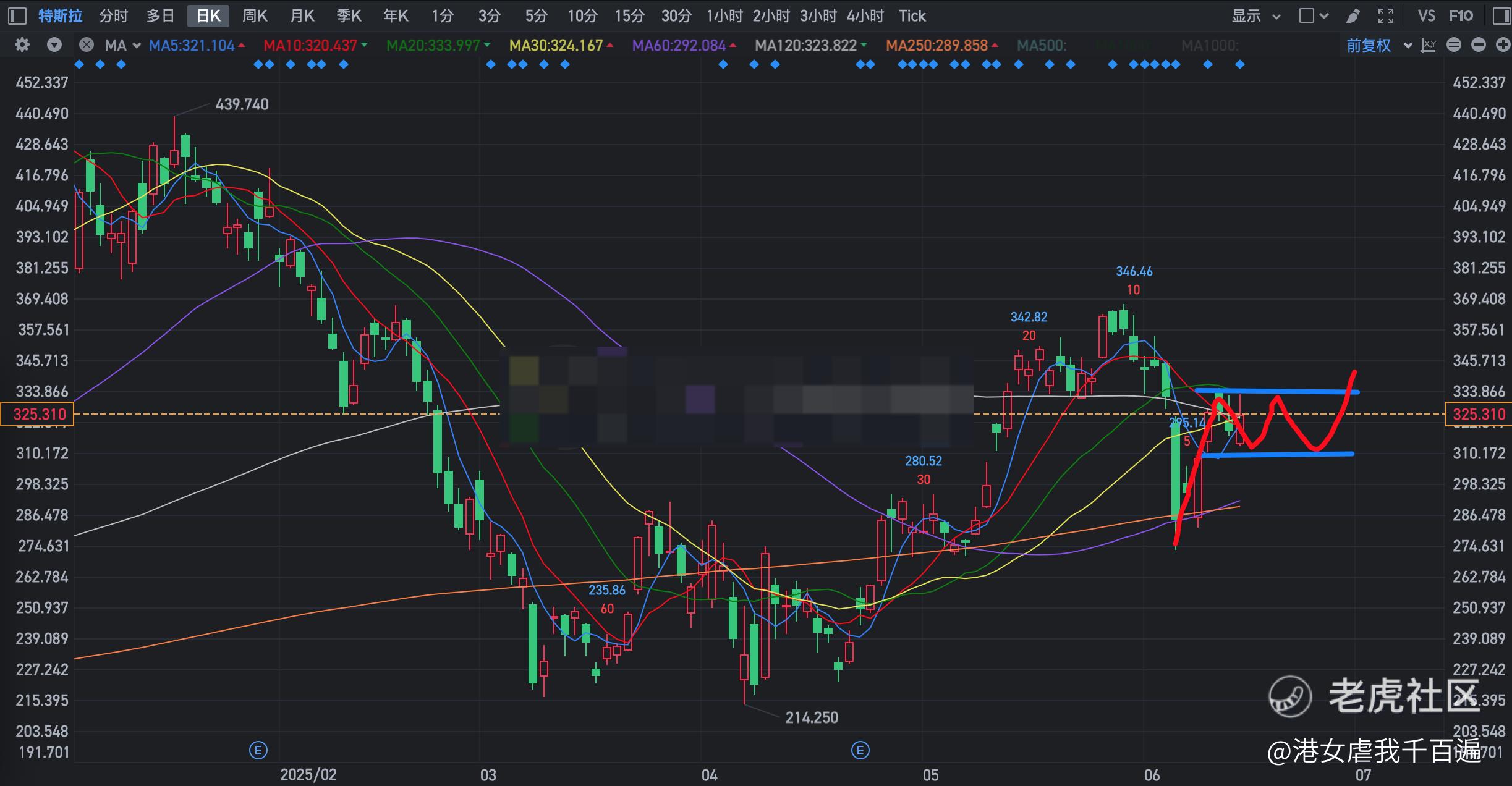The image size is (1512, 786).
Task: Reset zoom with the equals icon
Action: coord(1454,45)
